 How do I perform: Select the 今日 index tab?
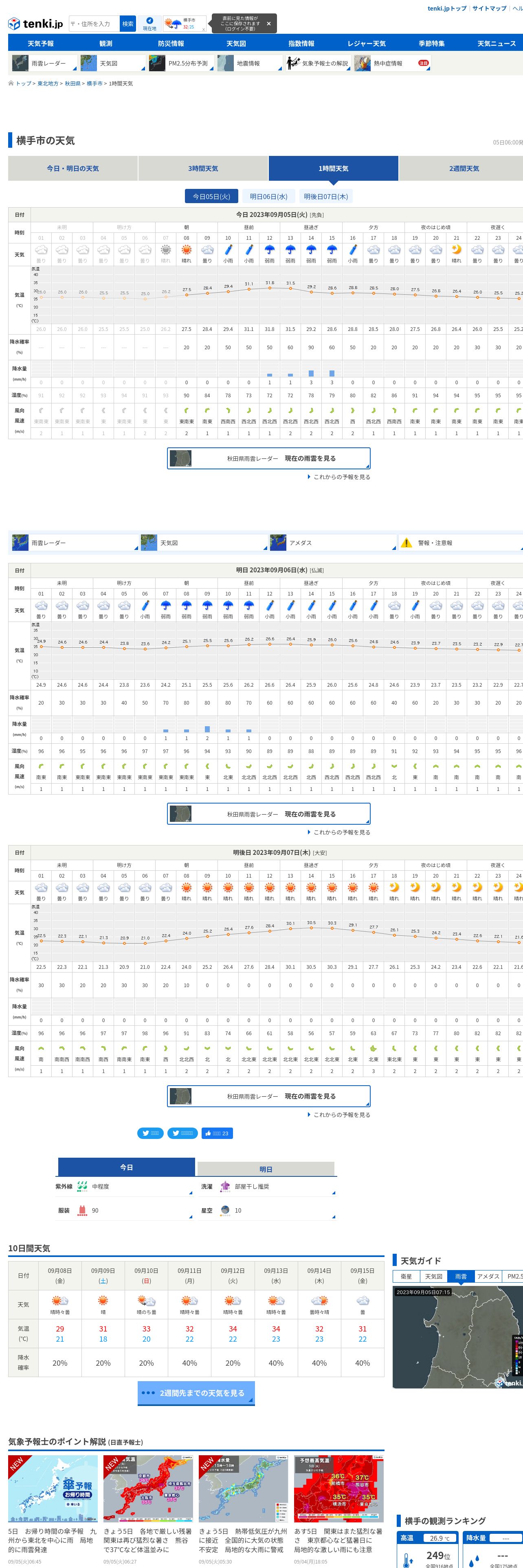pos(126,1167)
